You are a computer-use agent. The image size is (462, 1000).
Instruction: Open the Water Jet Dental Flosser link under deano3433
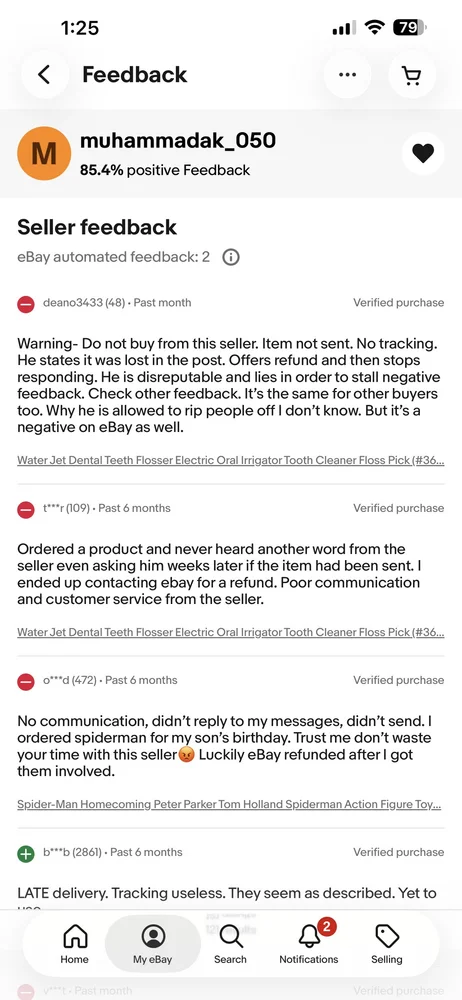[x=231, y=460]
